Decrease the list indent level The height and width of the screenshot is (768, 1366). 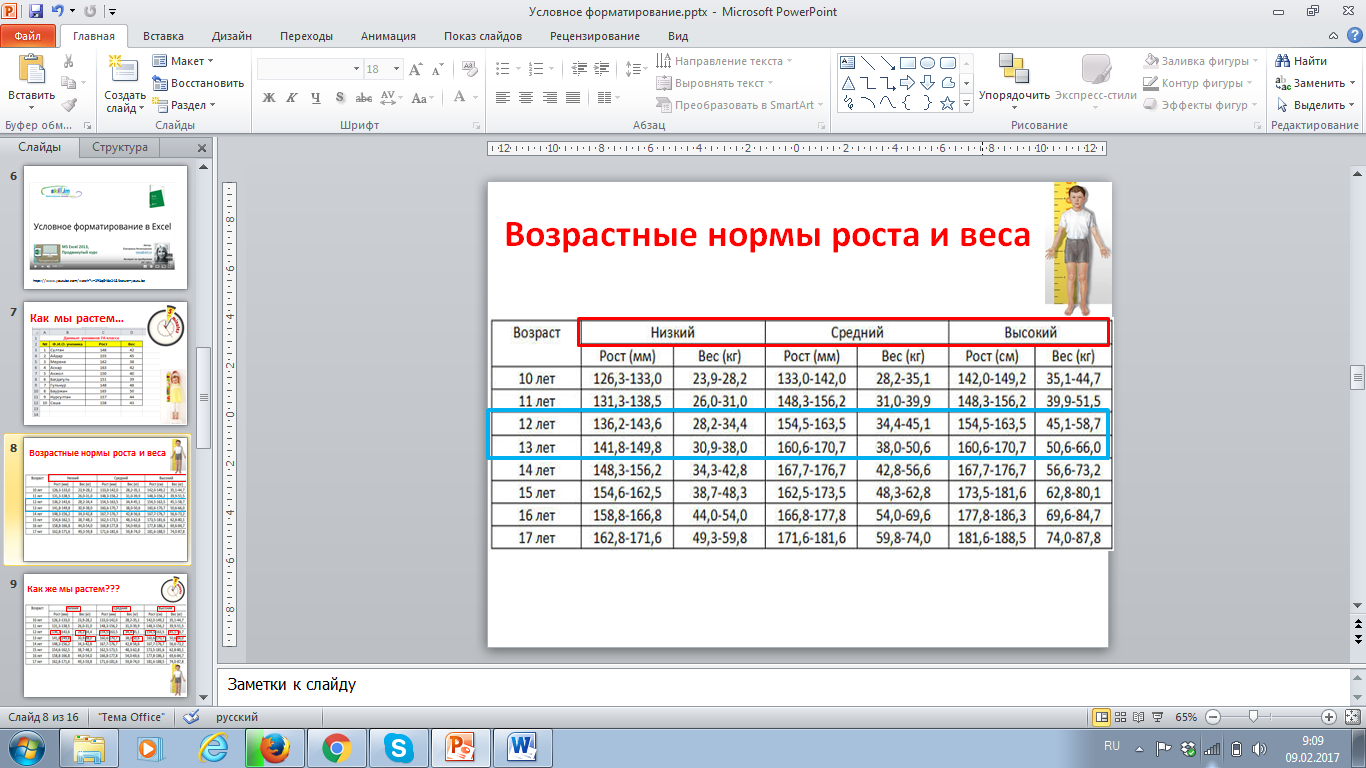click(x=578, y=69)
